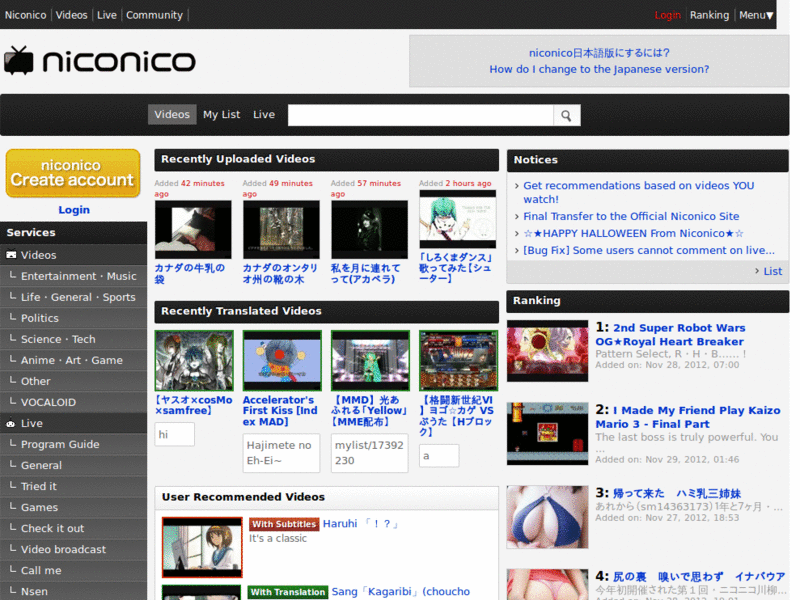Open the HAPPY HALLOWEEN From Niconico notice
Viewport: 800px width, 600px height.
[x=633, y=233]
